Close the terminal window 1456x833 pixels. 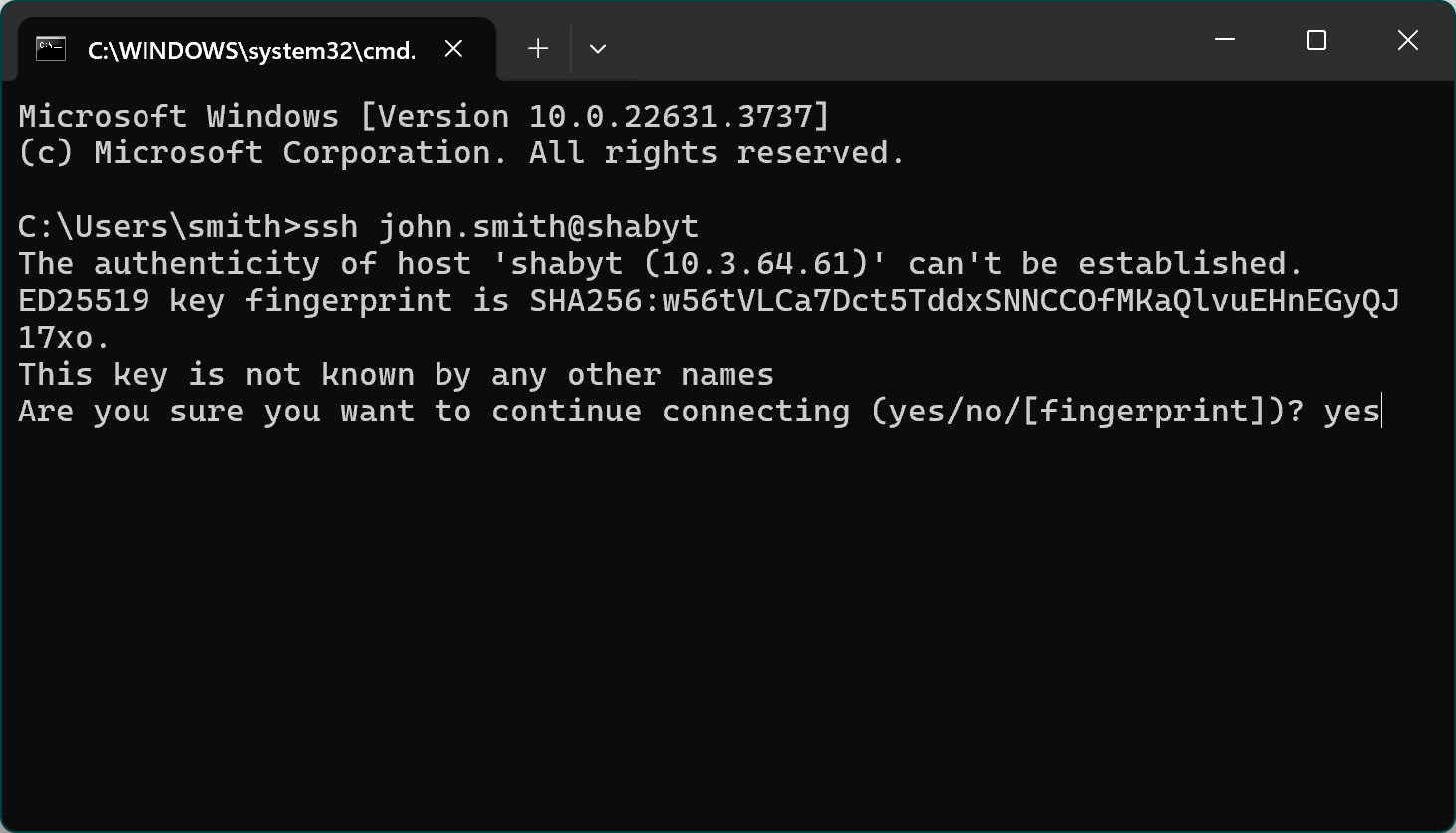tap(1407, 40)
